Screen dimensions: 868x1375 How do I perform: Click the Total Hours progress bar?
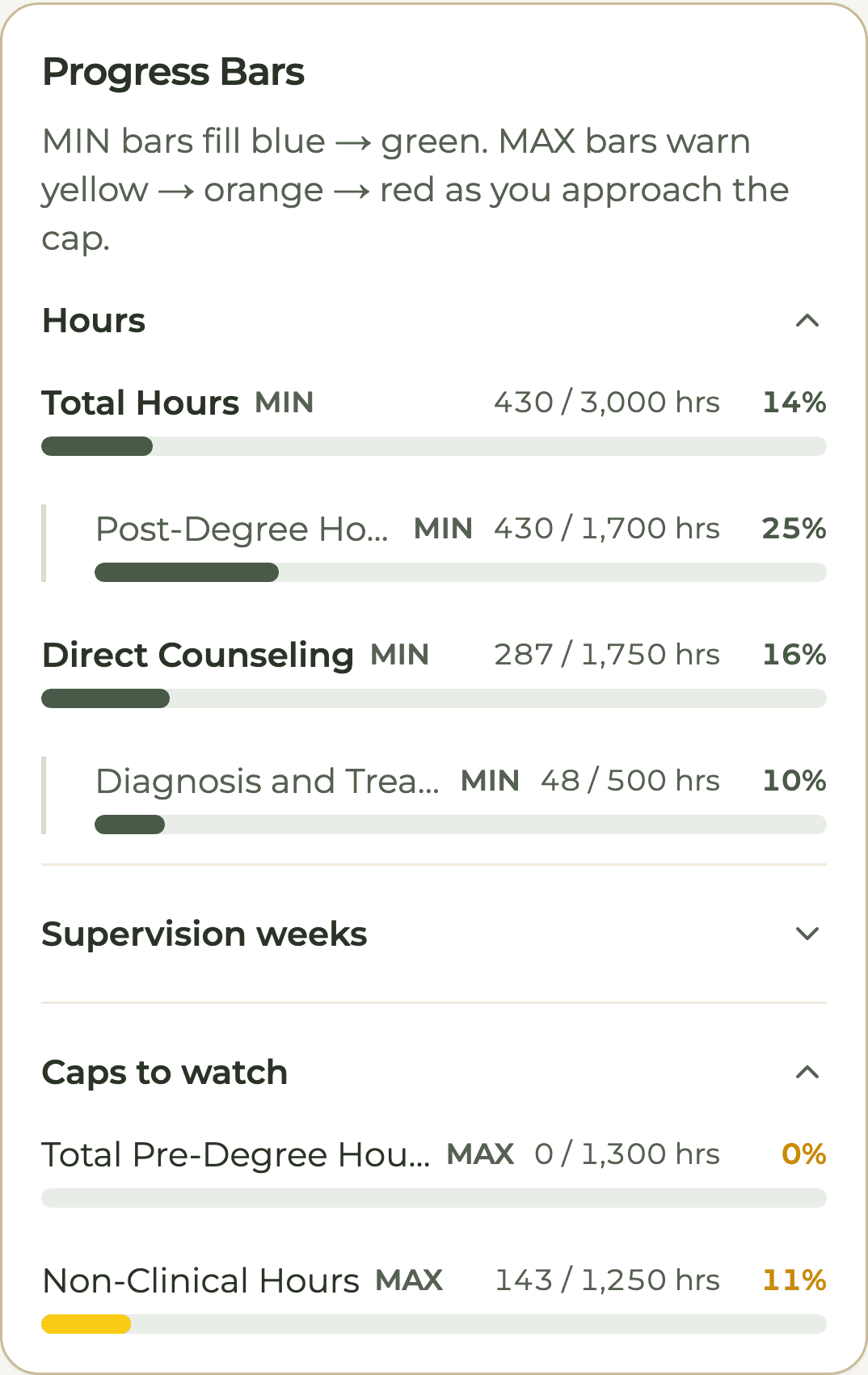(x=434, y=446)
